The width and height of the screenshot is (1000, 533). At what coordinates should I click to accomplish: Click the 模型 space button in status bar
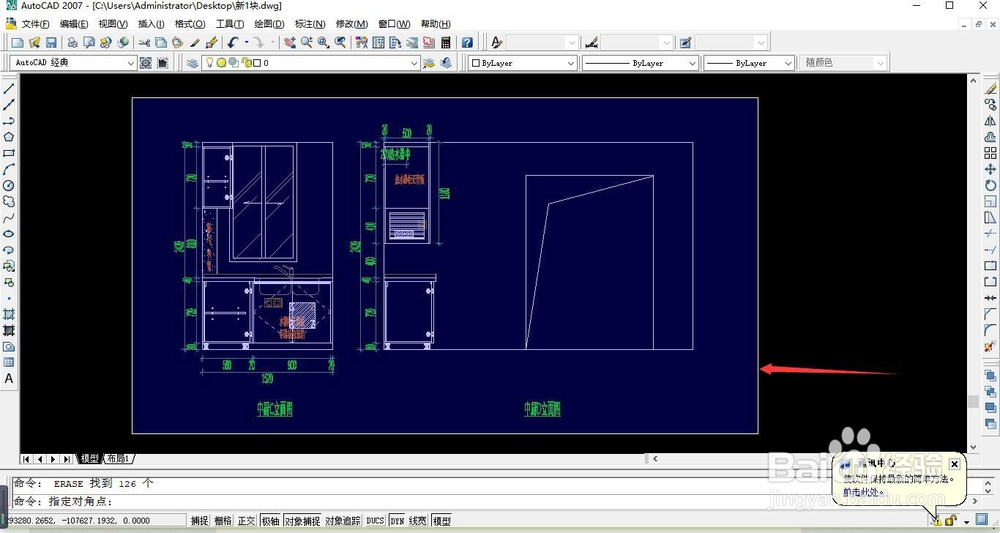click(441, 521)
